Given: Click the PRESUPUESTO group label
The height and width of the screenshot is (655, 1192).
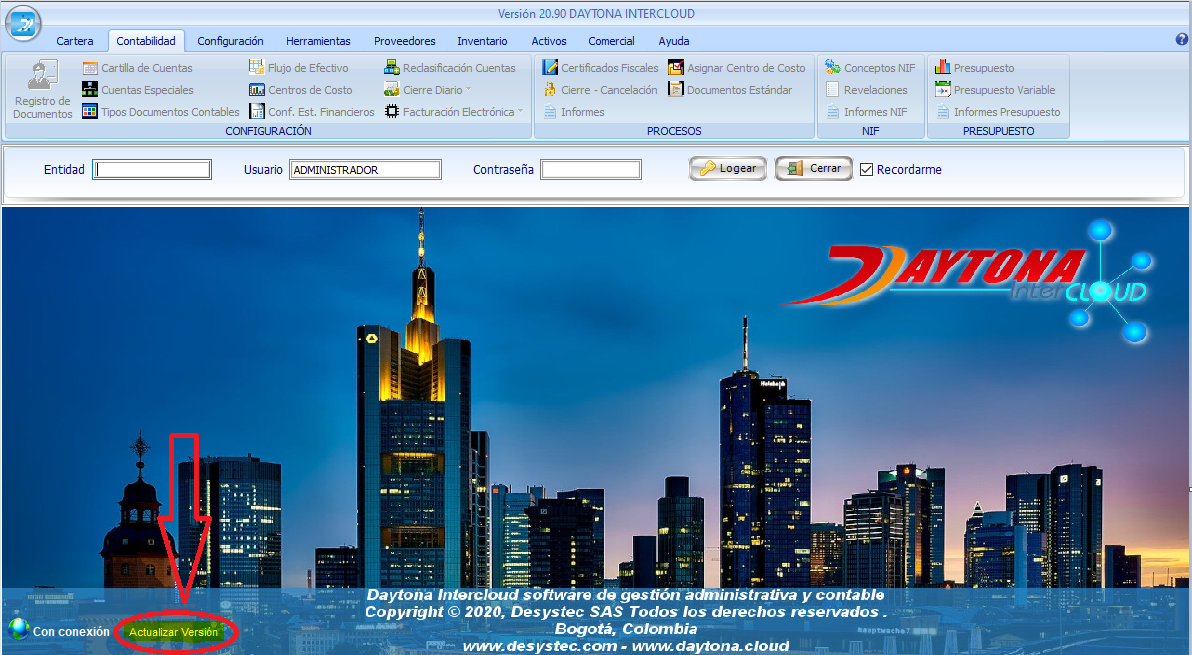Looking at the screenshot, I should tap(998, 131).
